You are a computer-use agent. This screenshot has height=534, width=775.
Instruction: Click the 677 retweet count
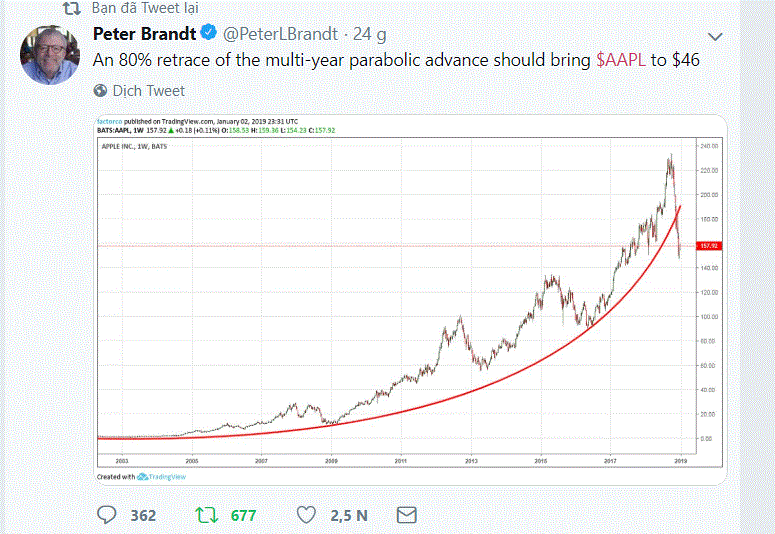(x=243, y=515)
